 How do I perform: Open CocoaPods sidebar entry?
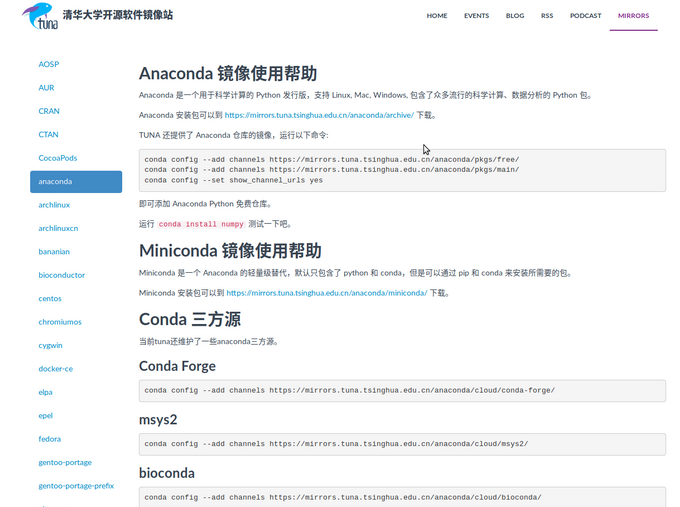(x=58, y=158)
